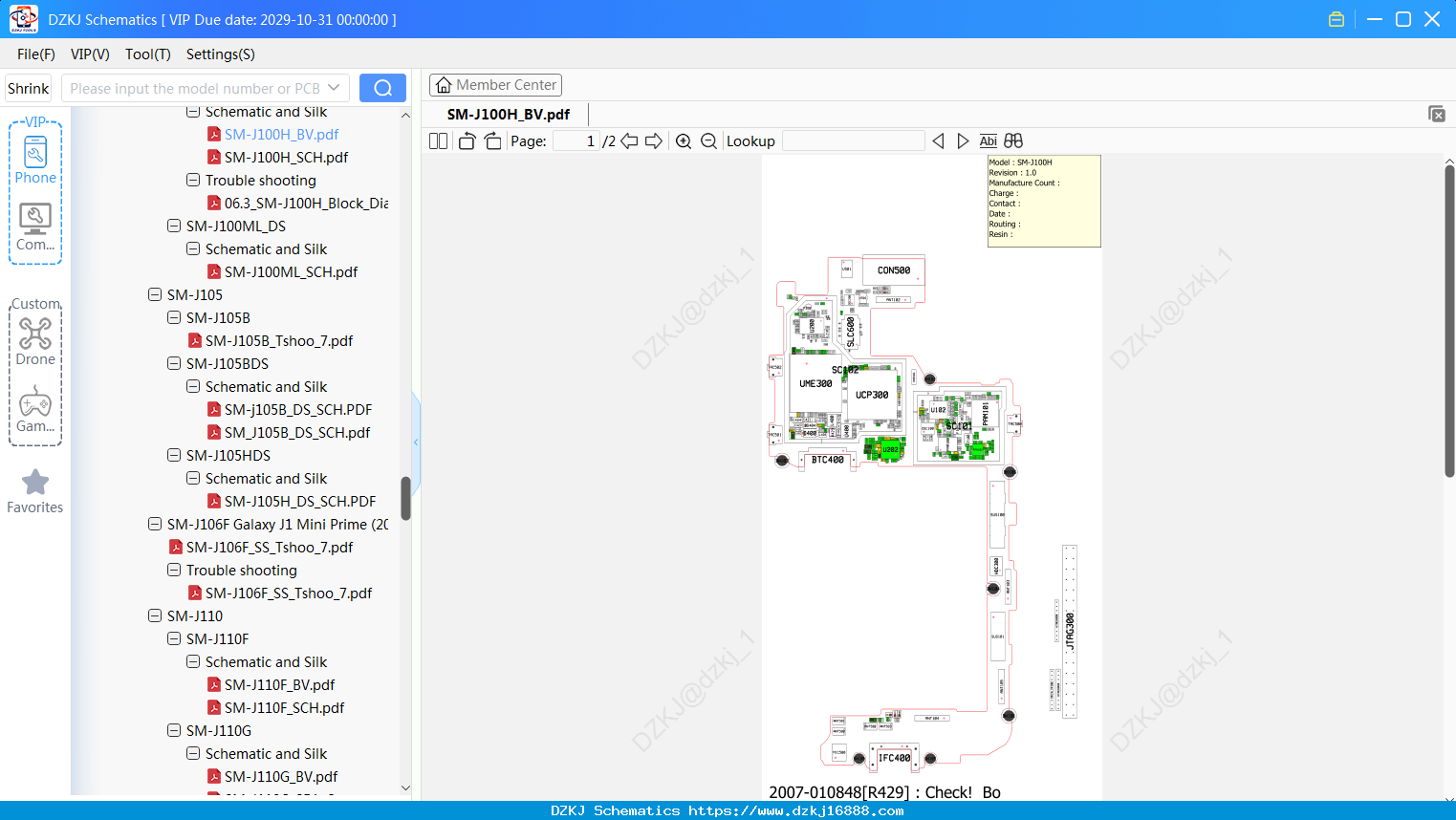
Task: Rotate the page counterclockwise
Action: click(x=467, y=141)
